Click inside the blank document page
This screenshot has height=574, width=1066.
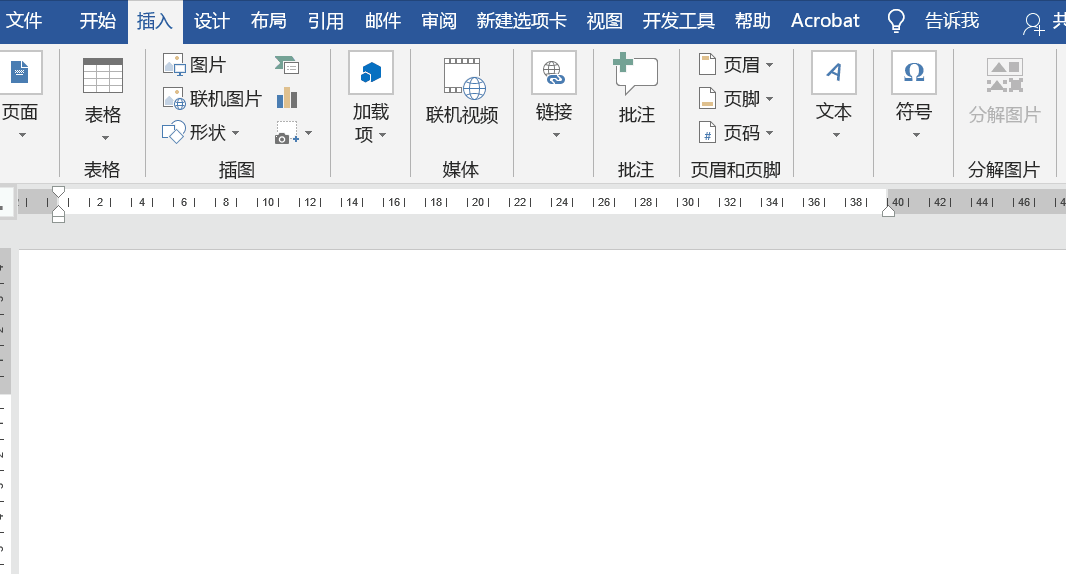pyautogui.click(x=543, y=411)
